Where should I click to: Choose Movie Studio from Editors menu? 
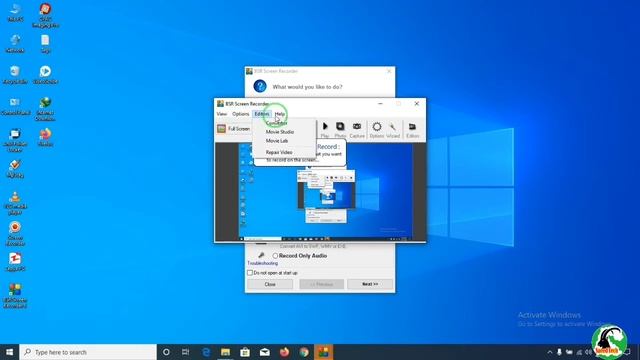tap(280, 132)
